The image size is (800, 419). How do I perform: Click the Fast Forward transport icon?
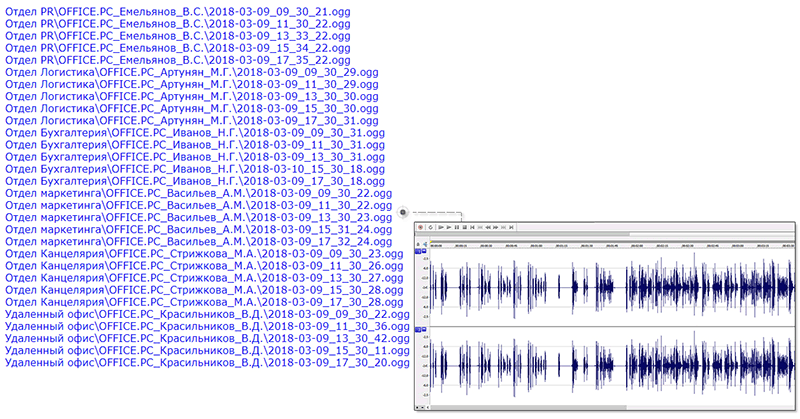click(497, 228)
